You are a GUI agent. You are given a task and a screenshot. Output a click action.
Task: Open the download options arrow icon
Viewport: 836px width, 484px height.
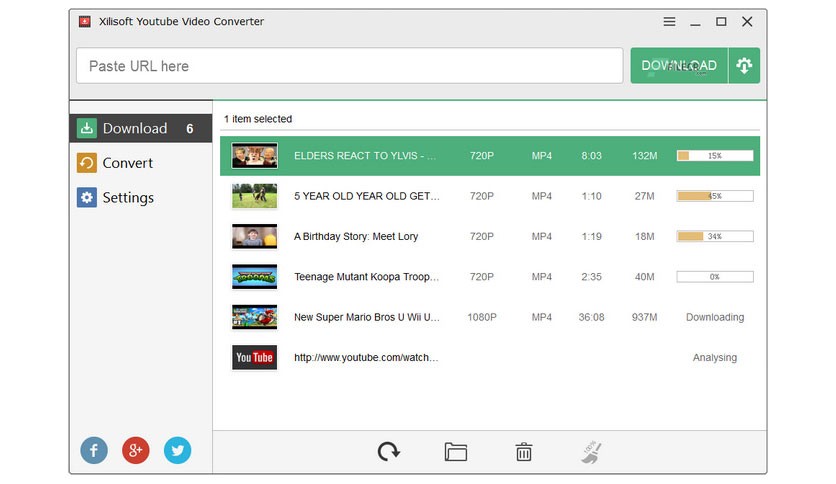[x=744, y=66]
